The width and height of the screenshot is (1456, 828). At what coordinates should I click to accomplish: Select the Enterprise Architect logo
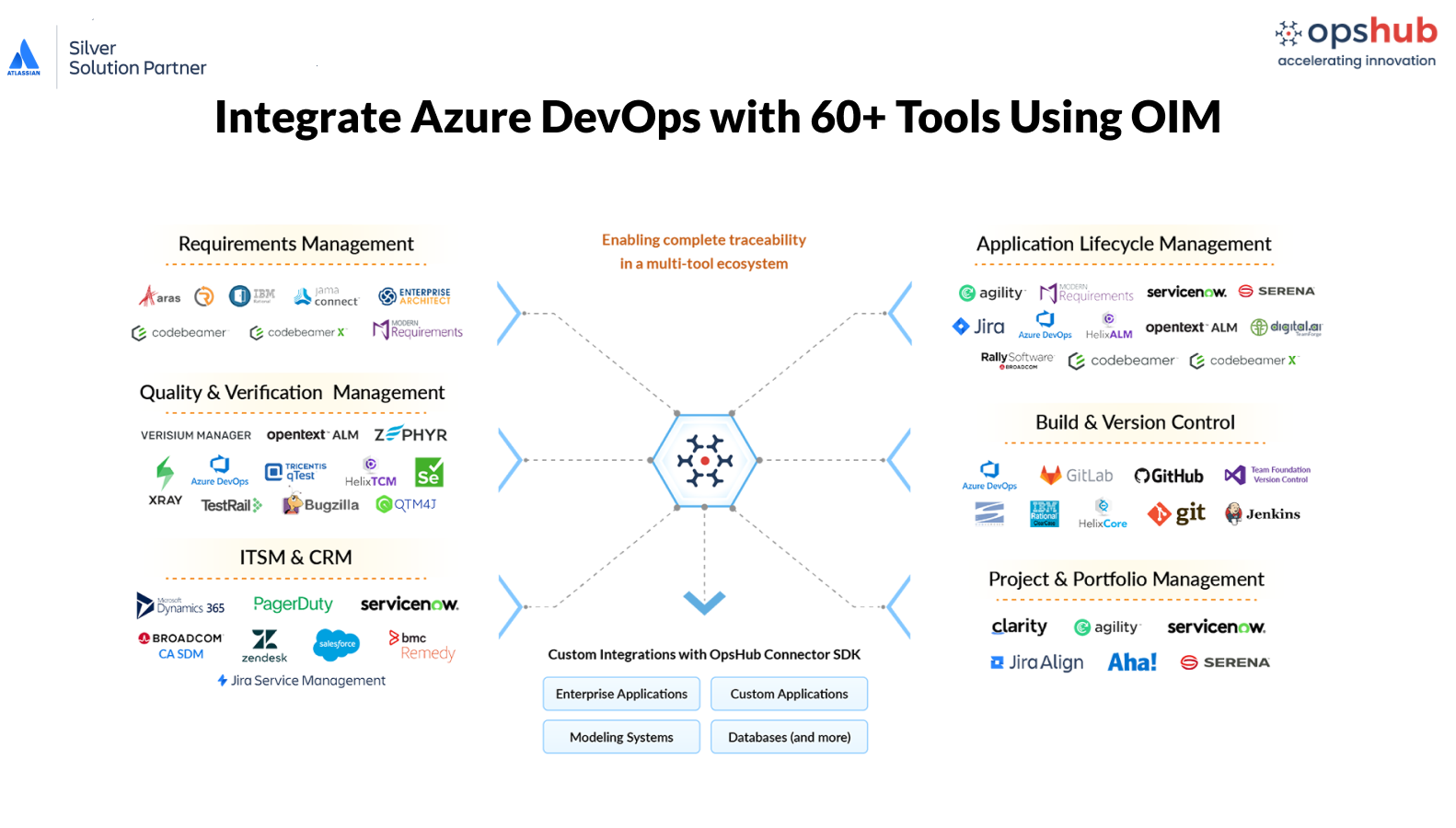click(x=414, y=296)
